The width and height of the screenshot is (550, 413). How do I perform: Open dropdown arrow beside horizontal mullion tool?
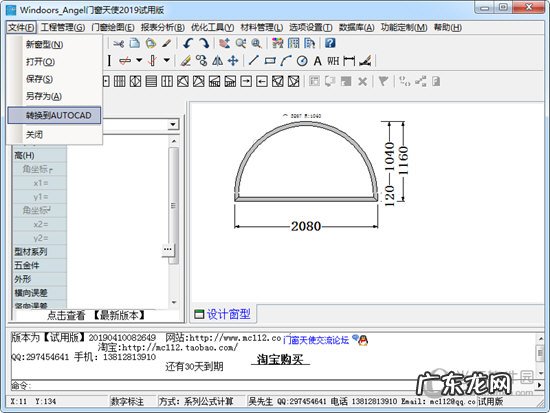pos(139,60)
